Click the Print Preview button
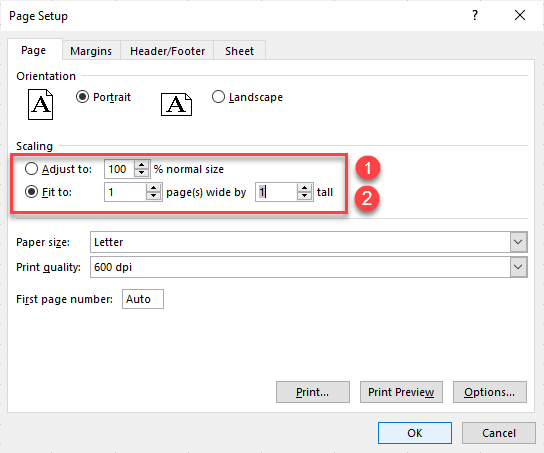The image size is (544, 453). (401, 392)
